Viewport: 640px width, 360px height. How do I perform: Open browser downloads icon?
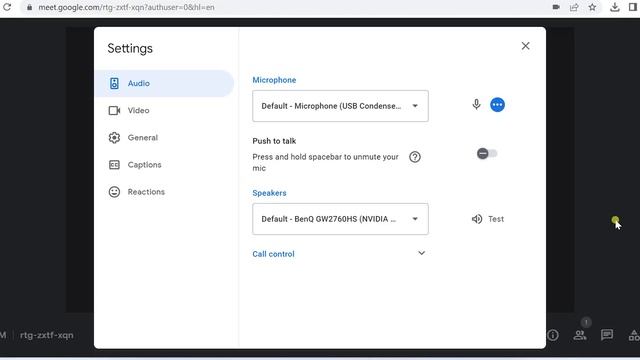615,7
